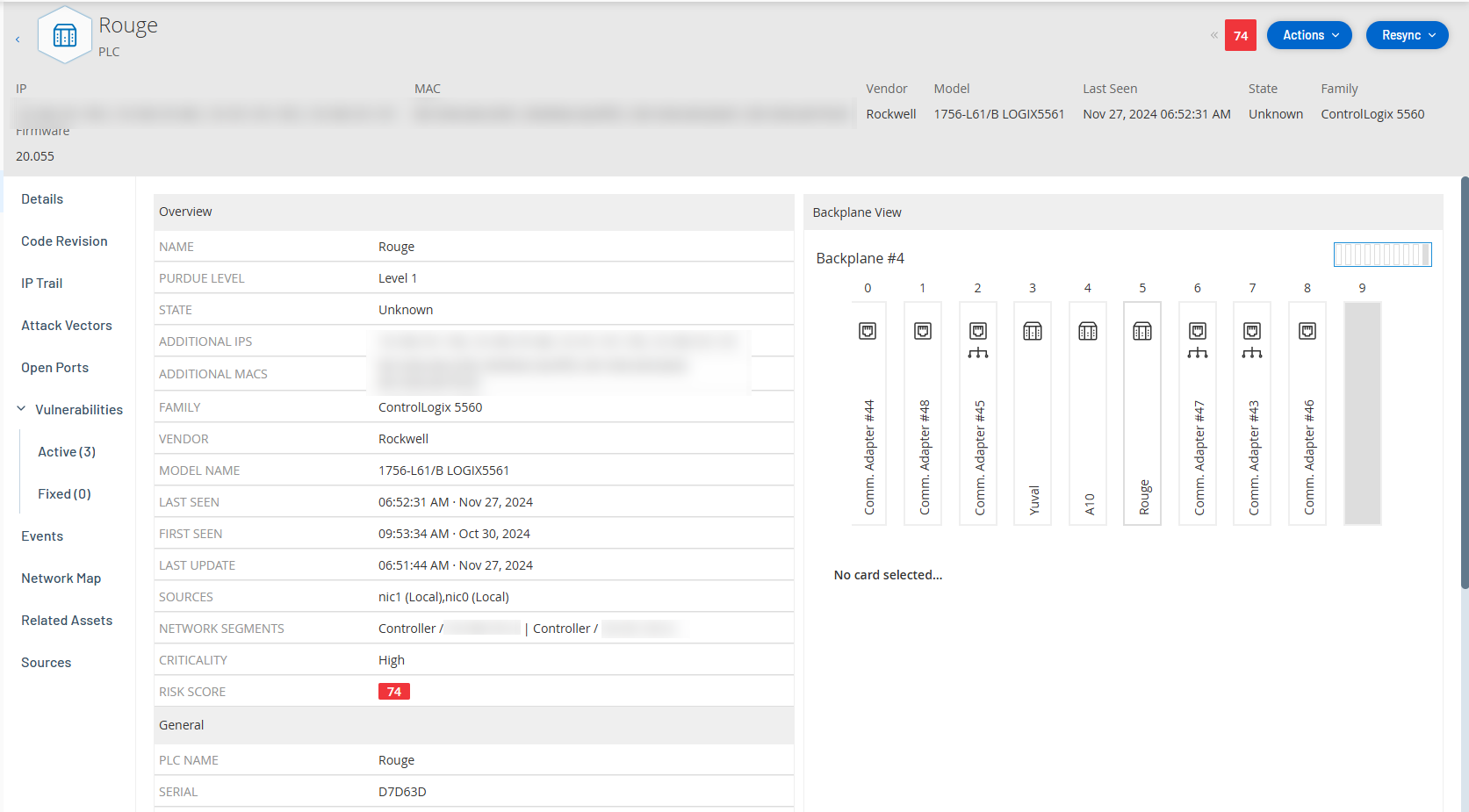1469x812 pixels.
Task: Select Comm. Adapter #44 card in slot 0
Action: [868, 413]
